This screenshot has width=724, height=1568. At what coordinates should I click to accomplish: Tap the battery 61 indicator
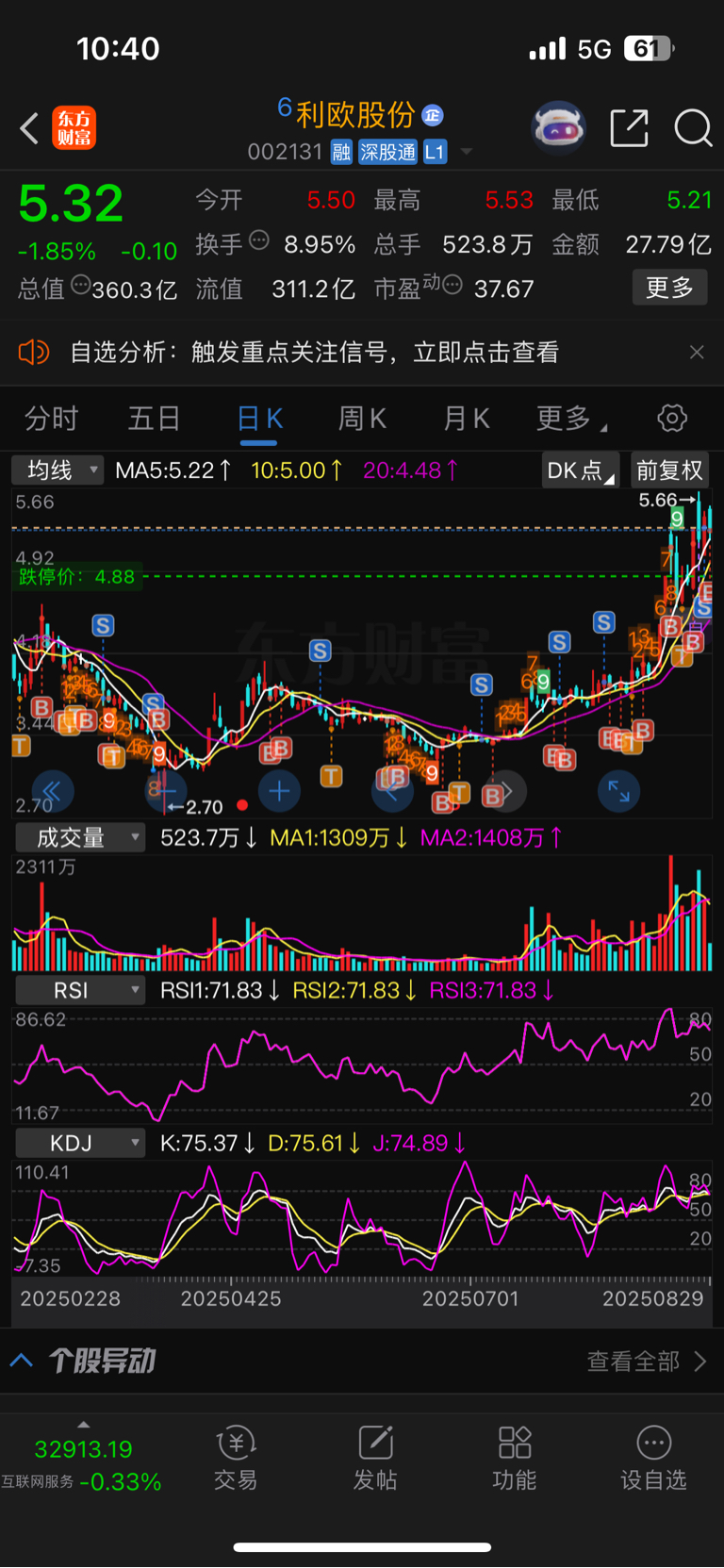tap(650, 48)
